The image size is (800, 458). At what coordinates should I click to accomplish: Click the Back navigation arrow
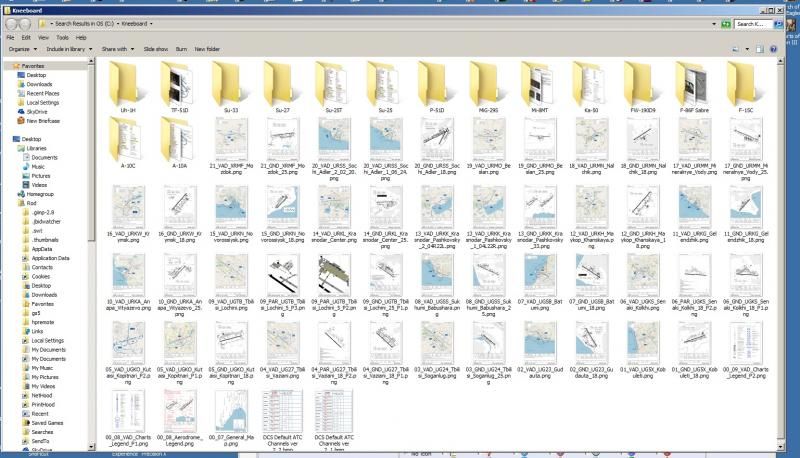(12, 23)
